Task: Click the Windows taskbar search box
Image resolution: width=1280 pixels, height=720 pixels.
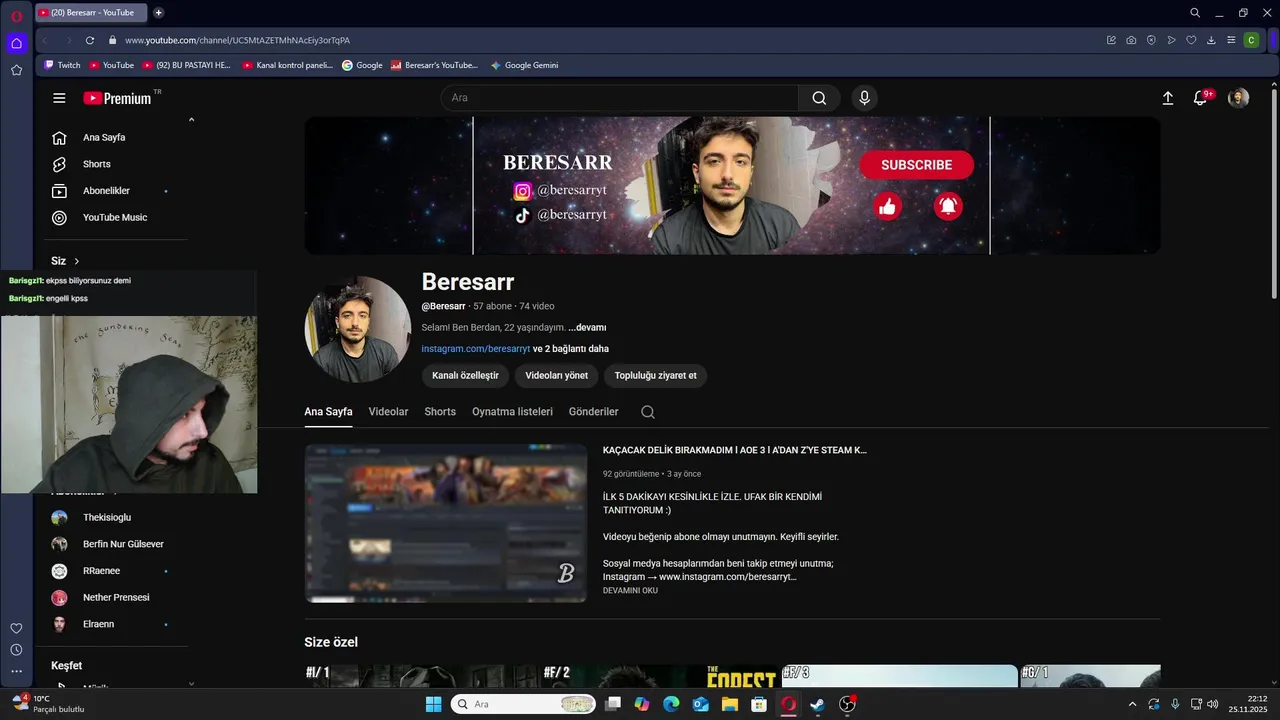Action: (523, 704)
